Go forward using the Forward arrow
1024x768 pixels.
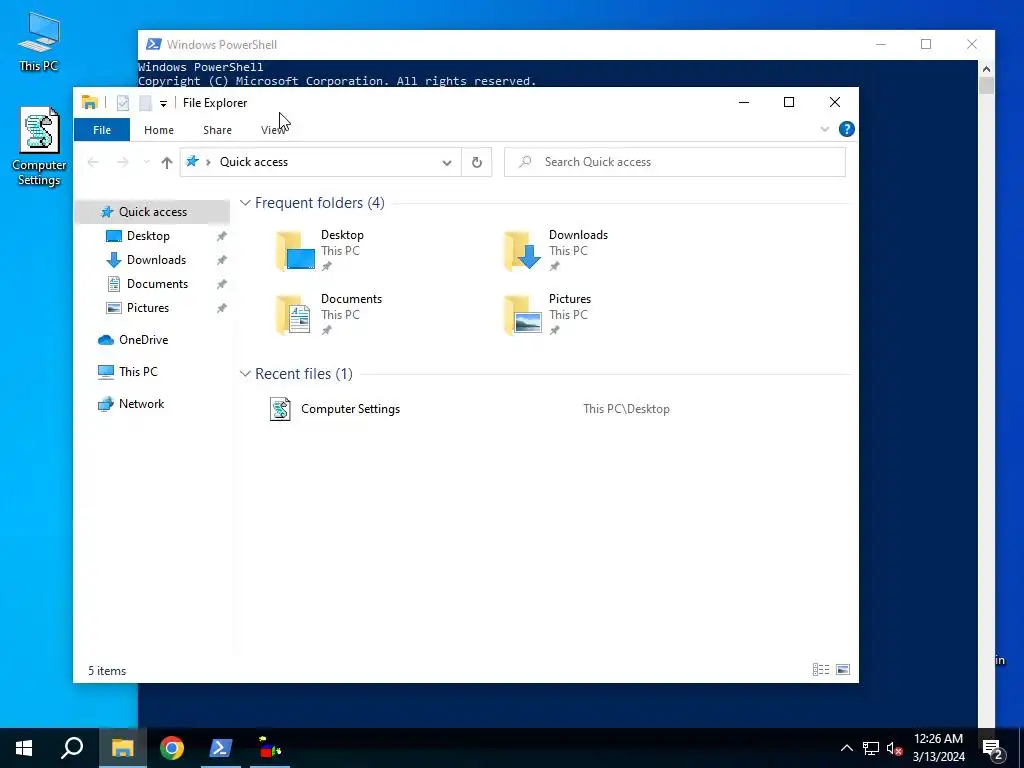122,162
